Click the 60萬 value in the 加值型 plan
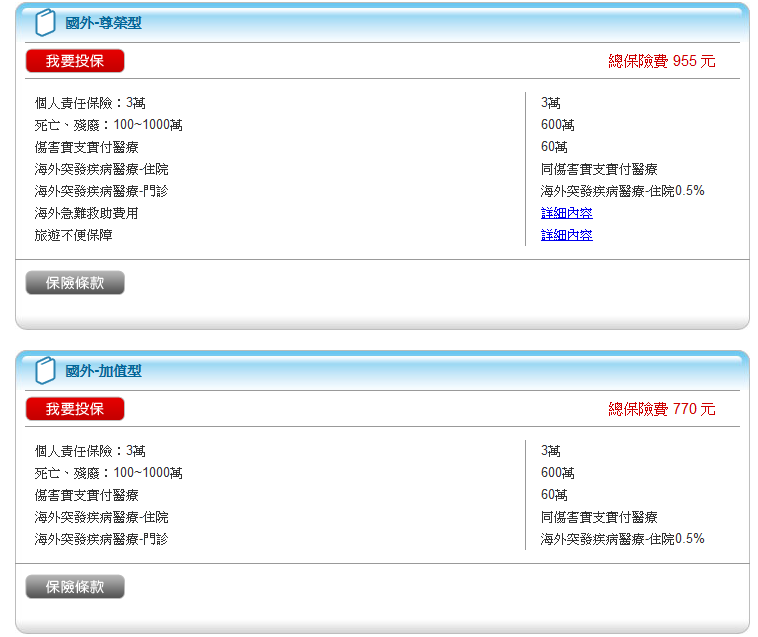758x637 pixels. [554, 495]
